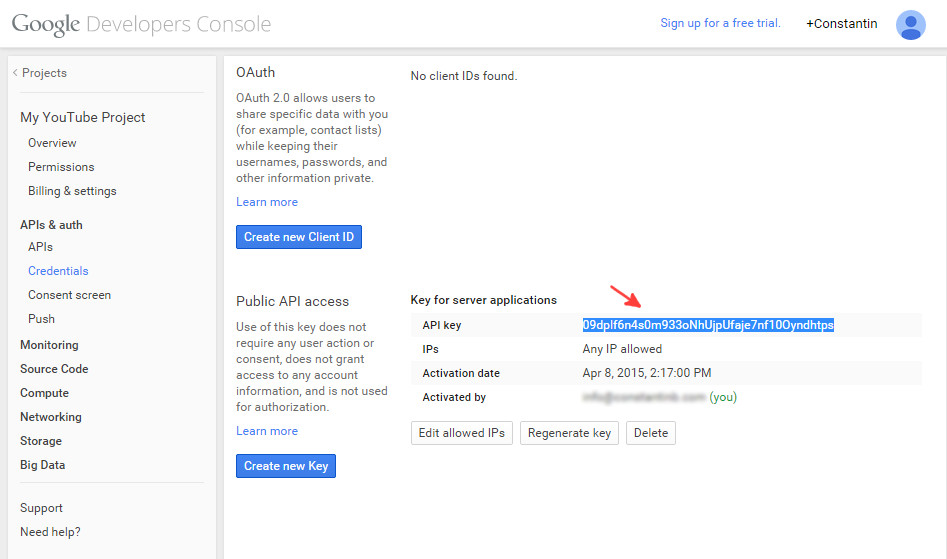Screen dimensions: 947x559
Task: Open the +Constantin account link
Action: (x=841, y=24)
